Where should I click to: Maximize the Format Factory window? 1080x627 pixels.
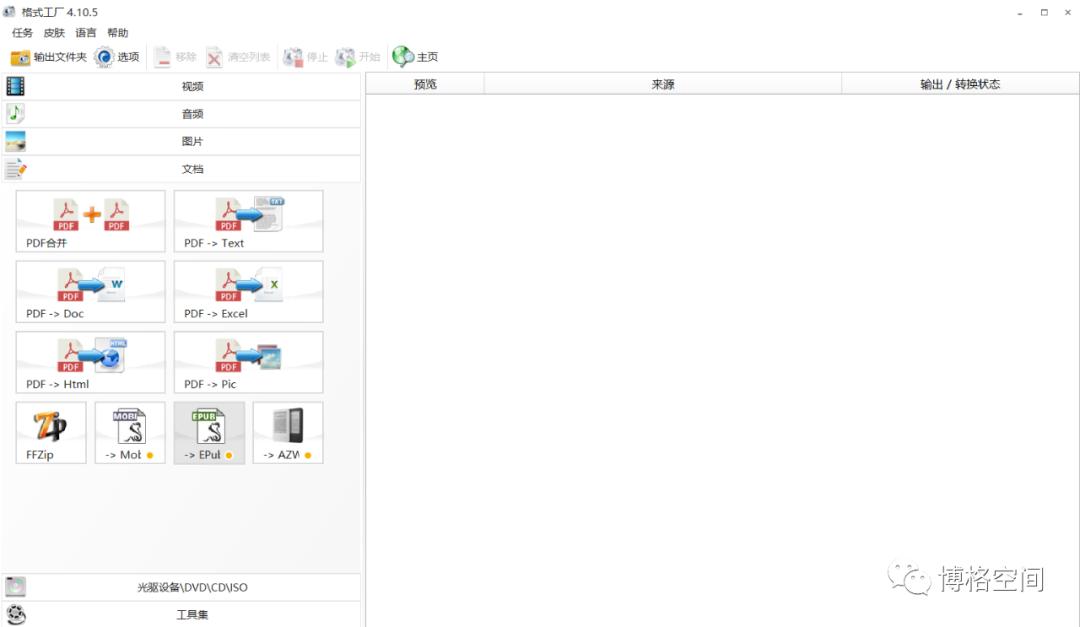(x=1044, y=12)
